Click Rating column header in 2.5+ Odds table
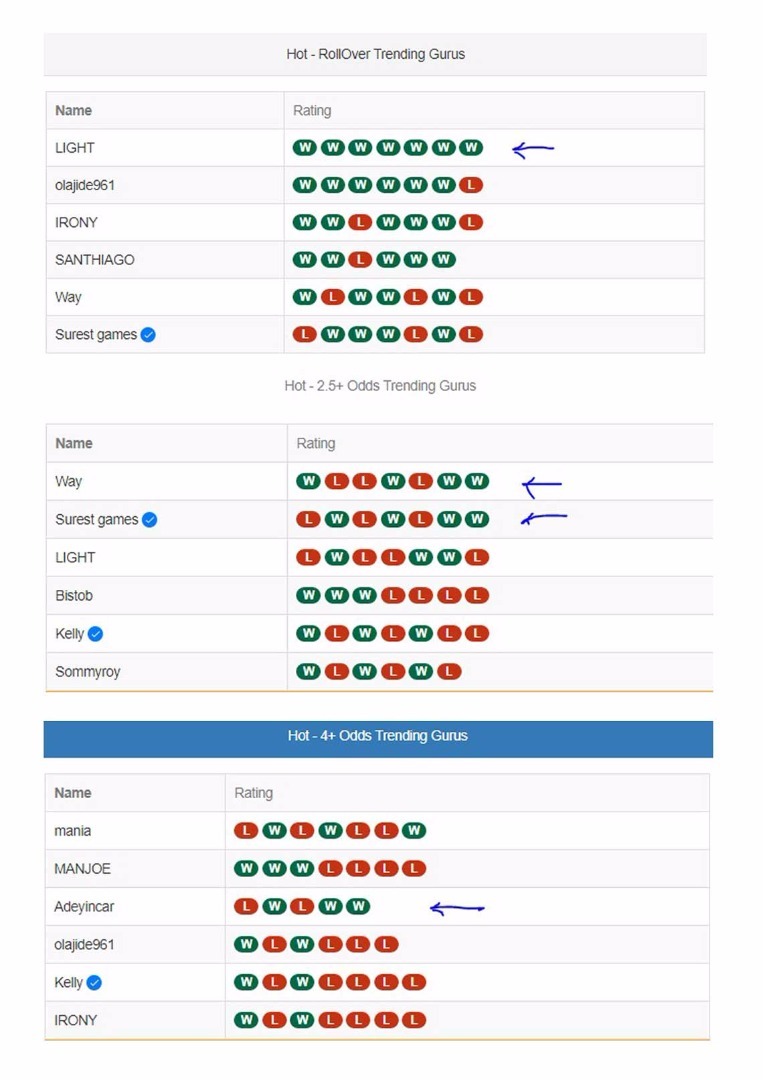763x1080 pixels. (316, 444)
